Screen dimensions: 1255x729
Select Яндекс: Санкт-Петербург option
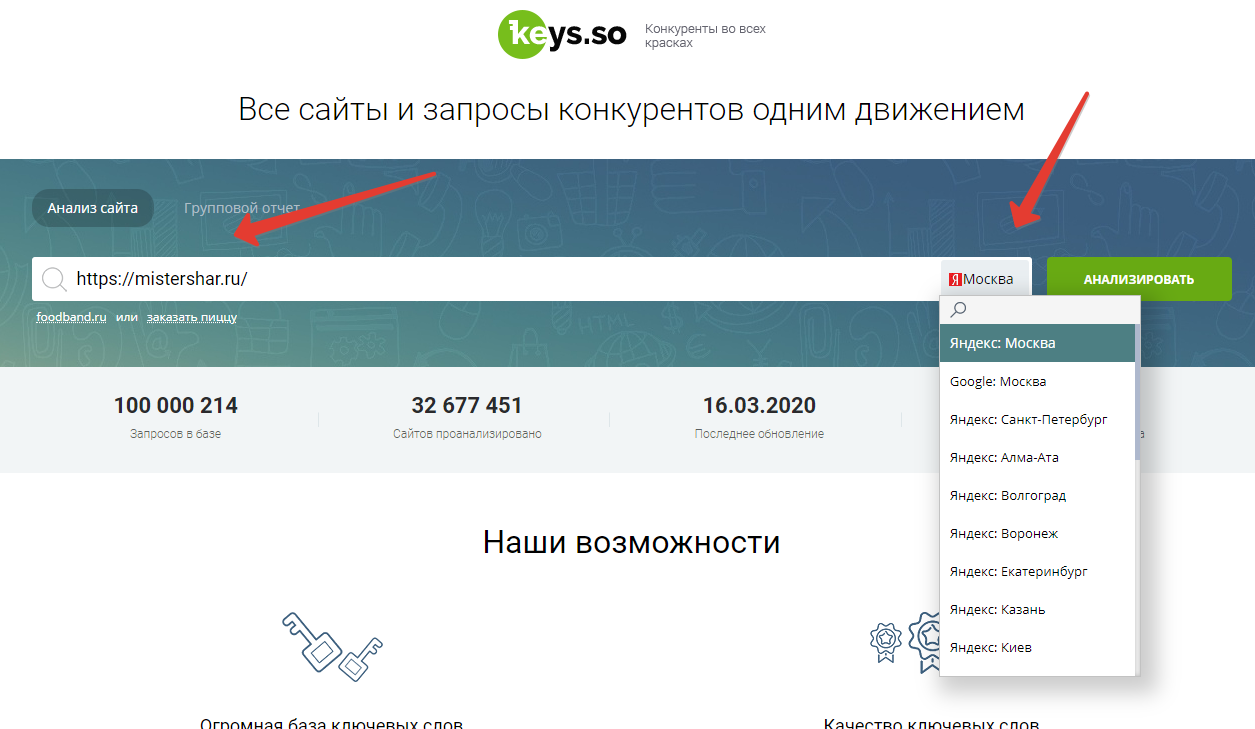1037,419
